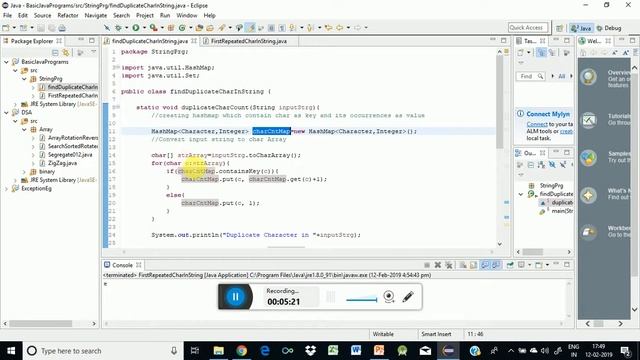Pause the screen recording

235,297
